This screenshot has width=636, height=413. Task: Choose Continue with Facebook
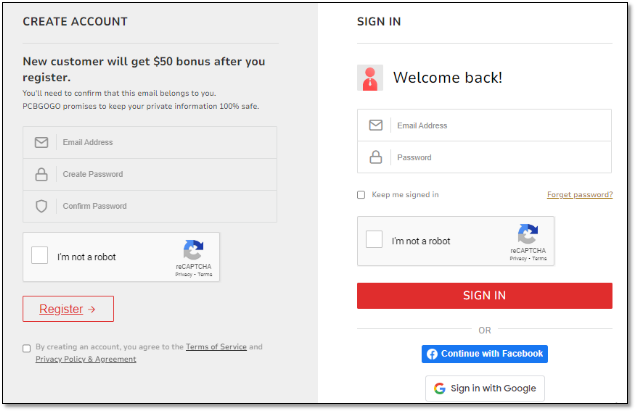[485, 354]
